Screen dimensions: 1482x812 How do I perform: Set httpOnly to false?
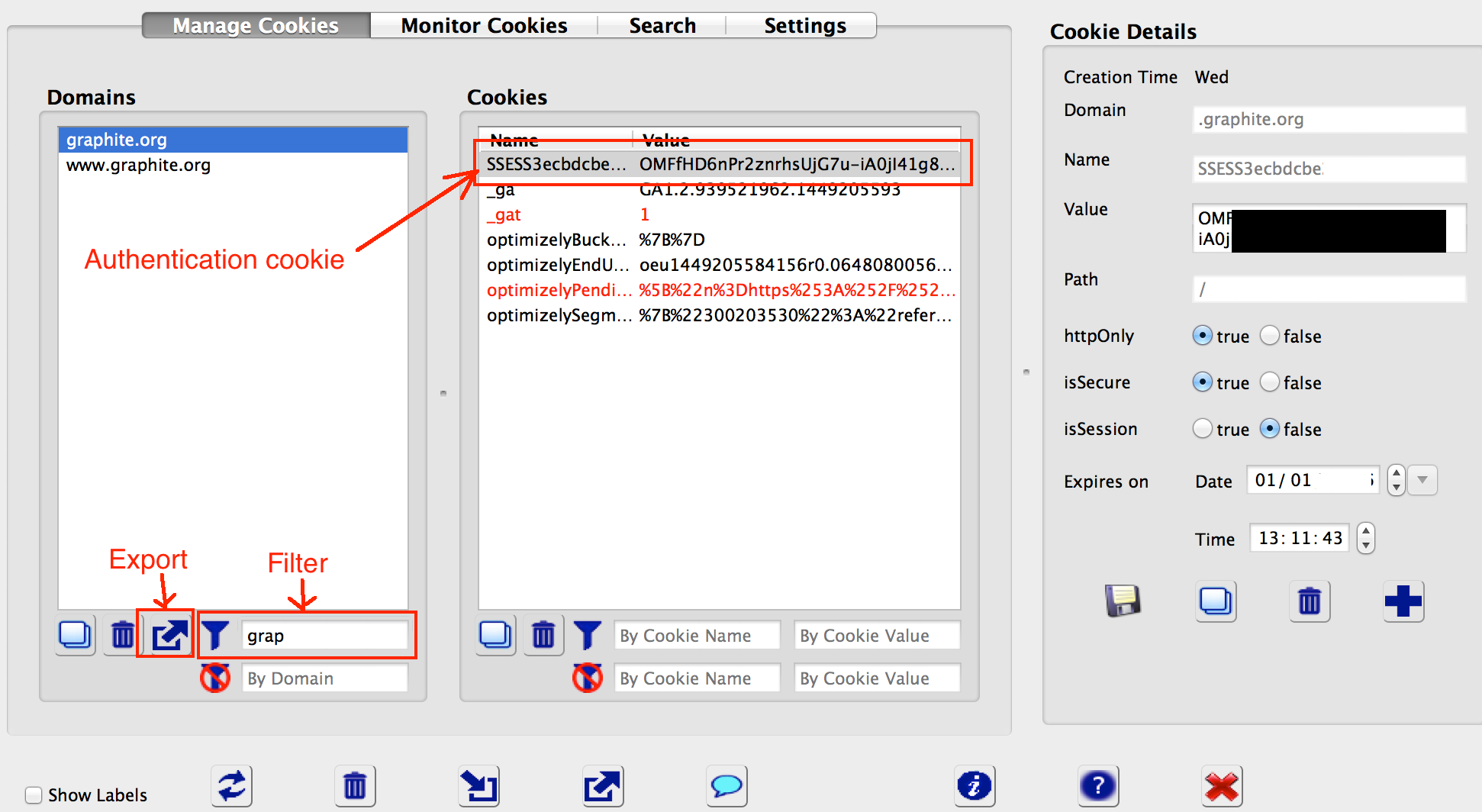pyautogui.click(x=1269, y=336)
